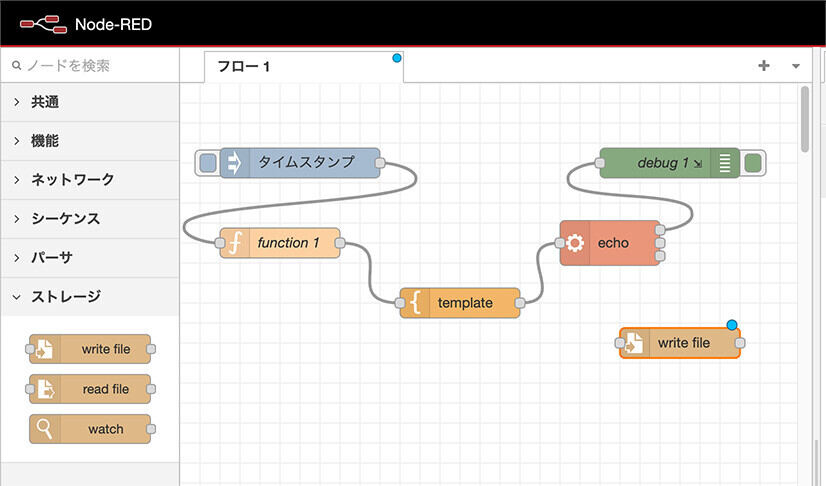Screen dimensions: 826x486
Task: Select the template node label
Action: coord(465,303)
